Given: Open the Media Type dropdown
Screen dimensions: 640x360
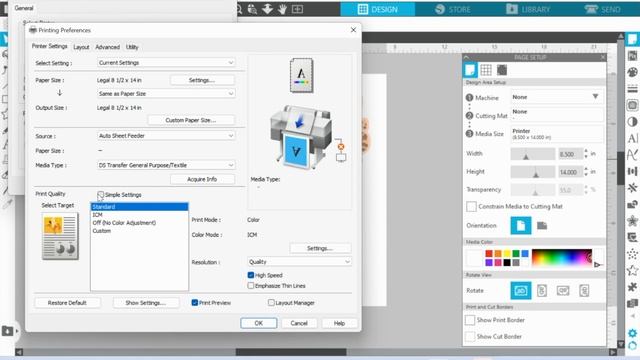Looking at the screenshot, I should [x=166, y=165].
